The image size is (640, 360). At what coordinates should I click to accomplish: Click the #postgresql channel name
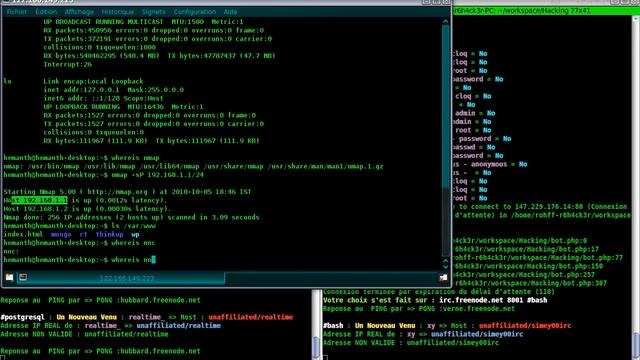(22, 317)
